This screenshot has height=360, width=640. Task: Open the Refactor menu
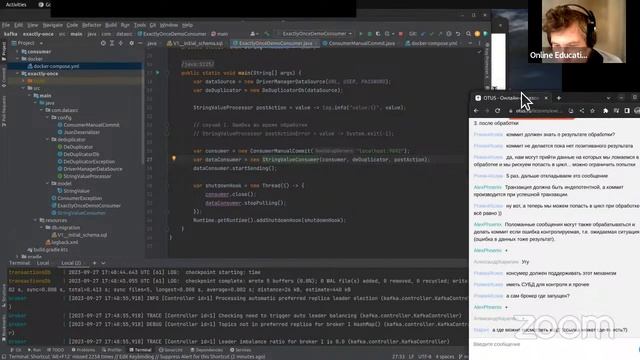tap(91, 25)
